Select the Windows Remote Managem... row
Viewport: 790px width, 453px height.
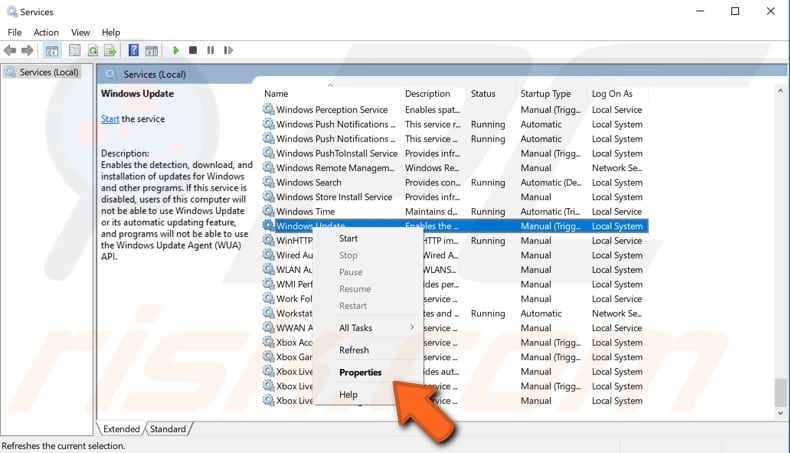coord(455,168)
